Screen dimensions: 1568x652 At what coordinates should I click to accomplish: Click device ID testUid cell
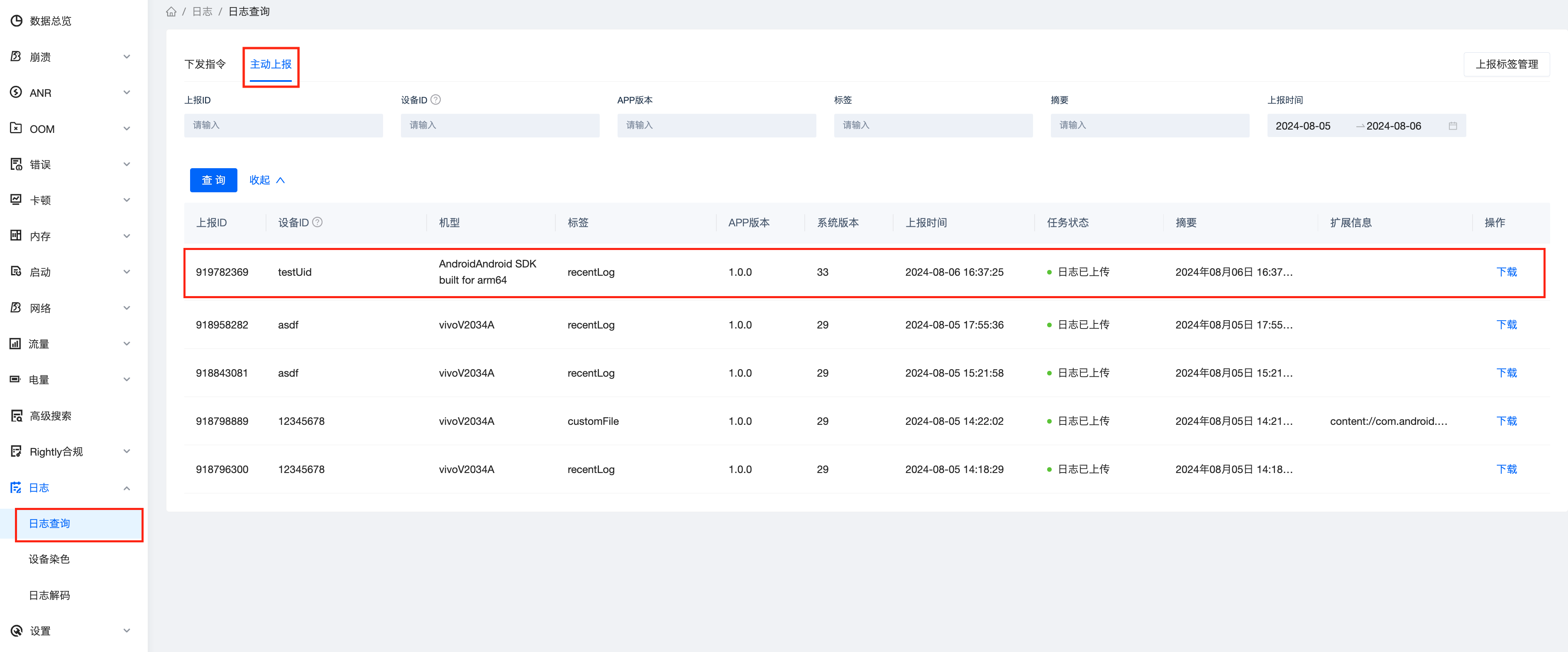coord(295,272)
